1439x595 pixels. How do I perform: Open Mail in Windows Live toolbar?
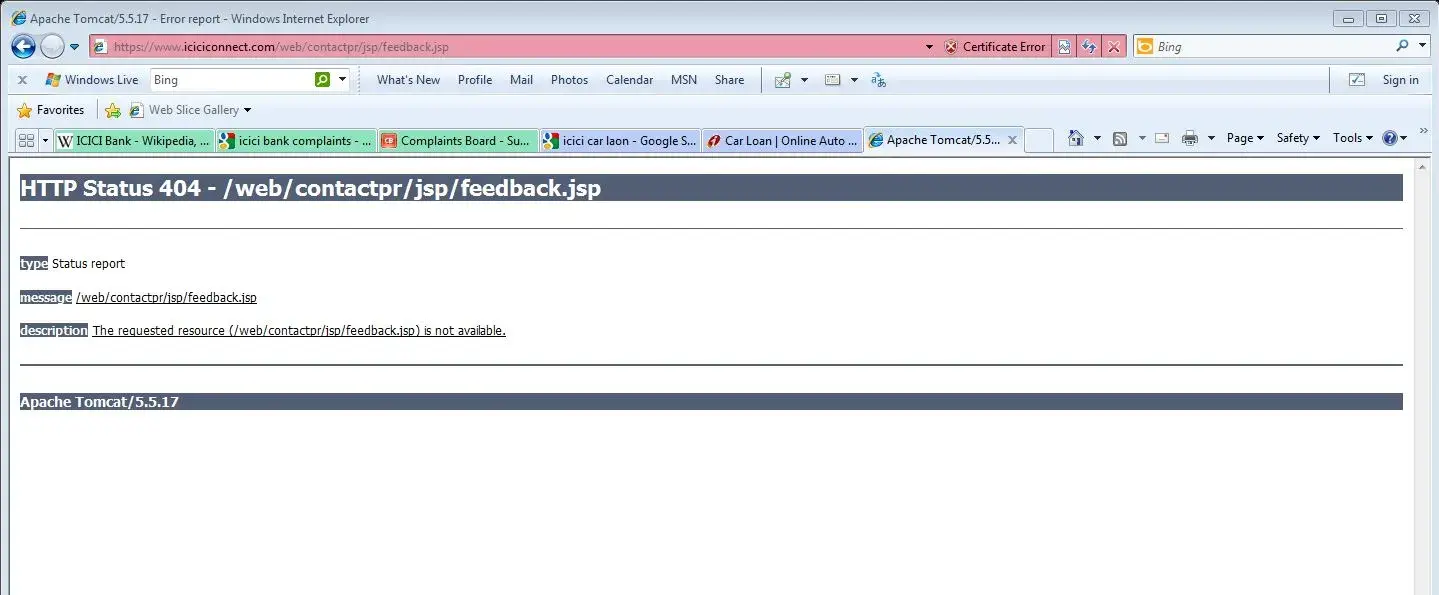(x=521, y=80)
